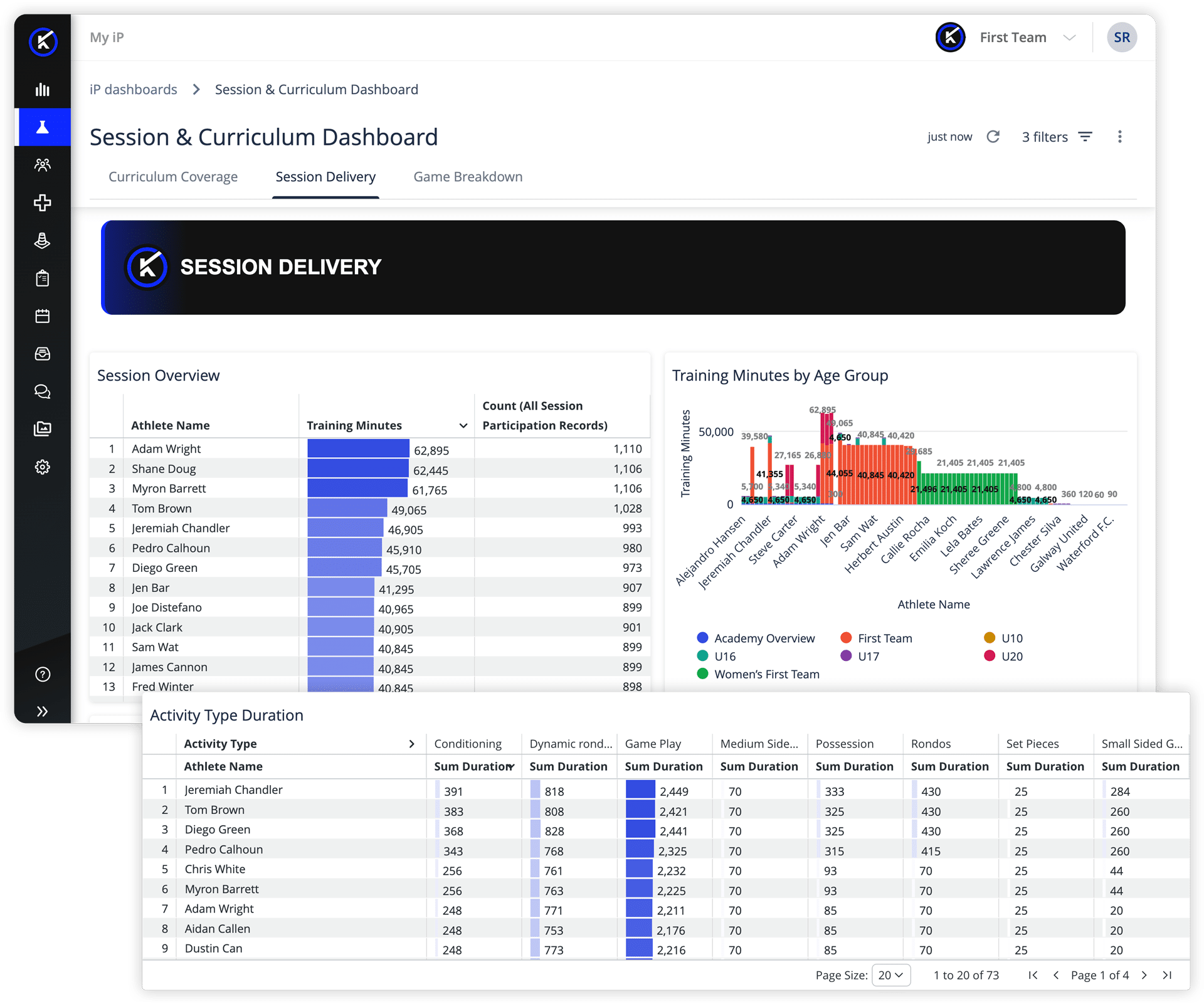Refresh the dashboard with the reload icon
The image size is (1204, 1004).
click(x=993, y=137)
